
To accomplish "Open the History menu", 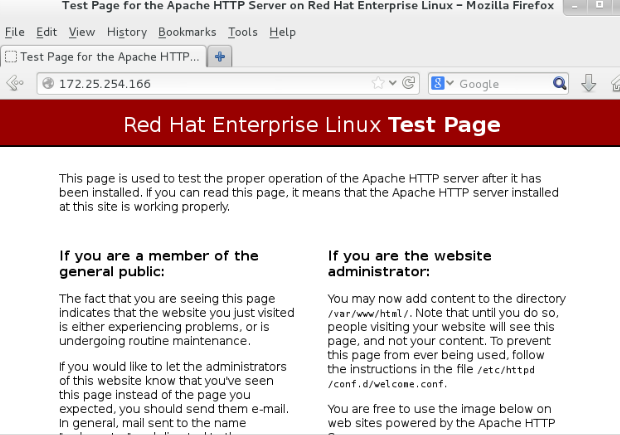I will point(127,32).
